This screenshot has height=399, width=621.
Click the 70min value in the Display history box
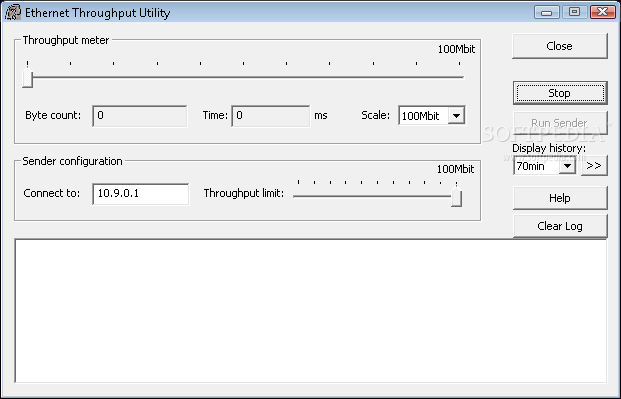(x=531, y=166)
